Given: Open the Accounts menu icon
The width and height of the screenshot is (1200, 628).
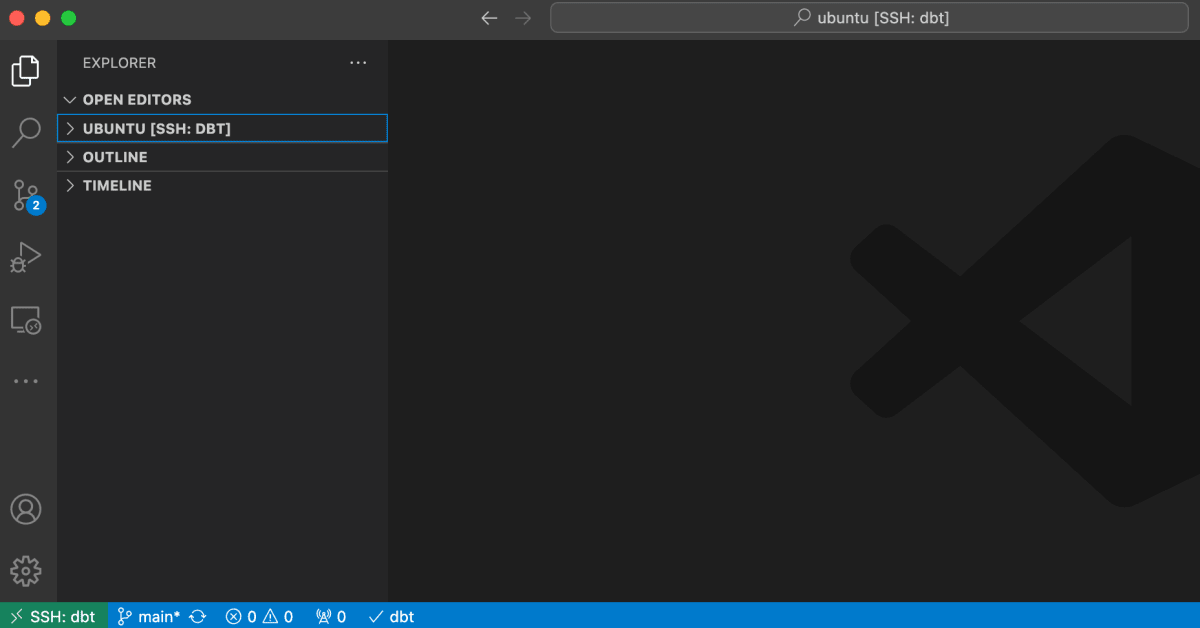Looking at the screenshot, I should pyautogui.click(x=26, y=509).
